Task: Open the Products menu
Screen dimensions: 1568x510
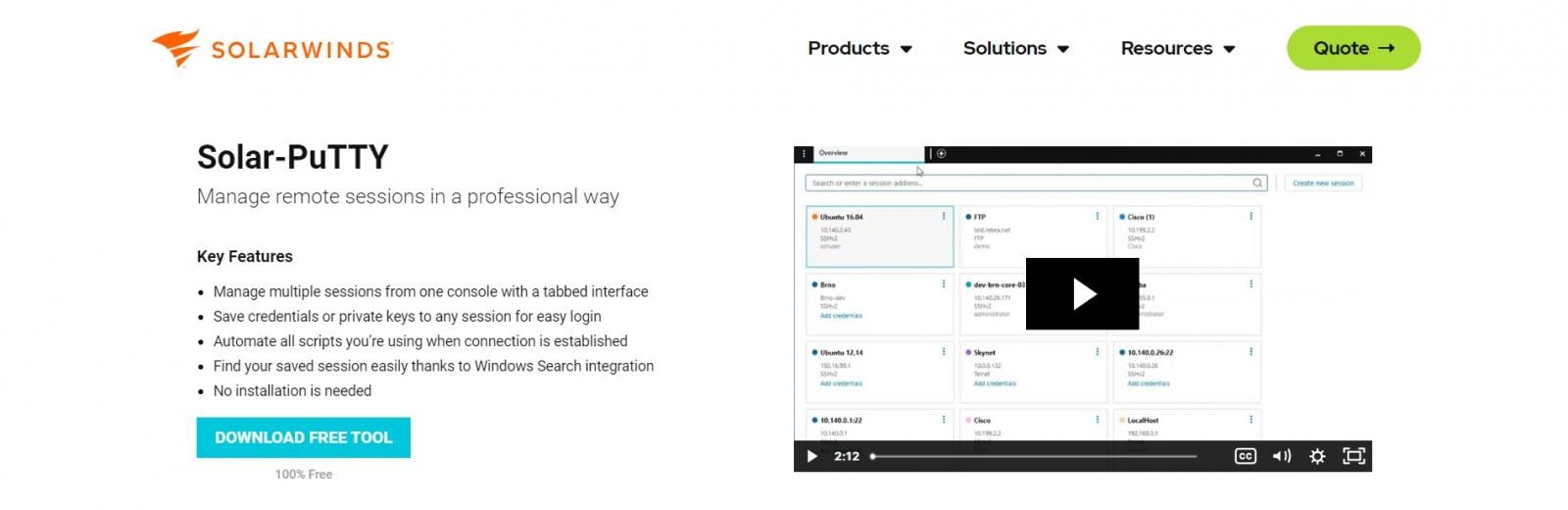Action: (859, 48)
